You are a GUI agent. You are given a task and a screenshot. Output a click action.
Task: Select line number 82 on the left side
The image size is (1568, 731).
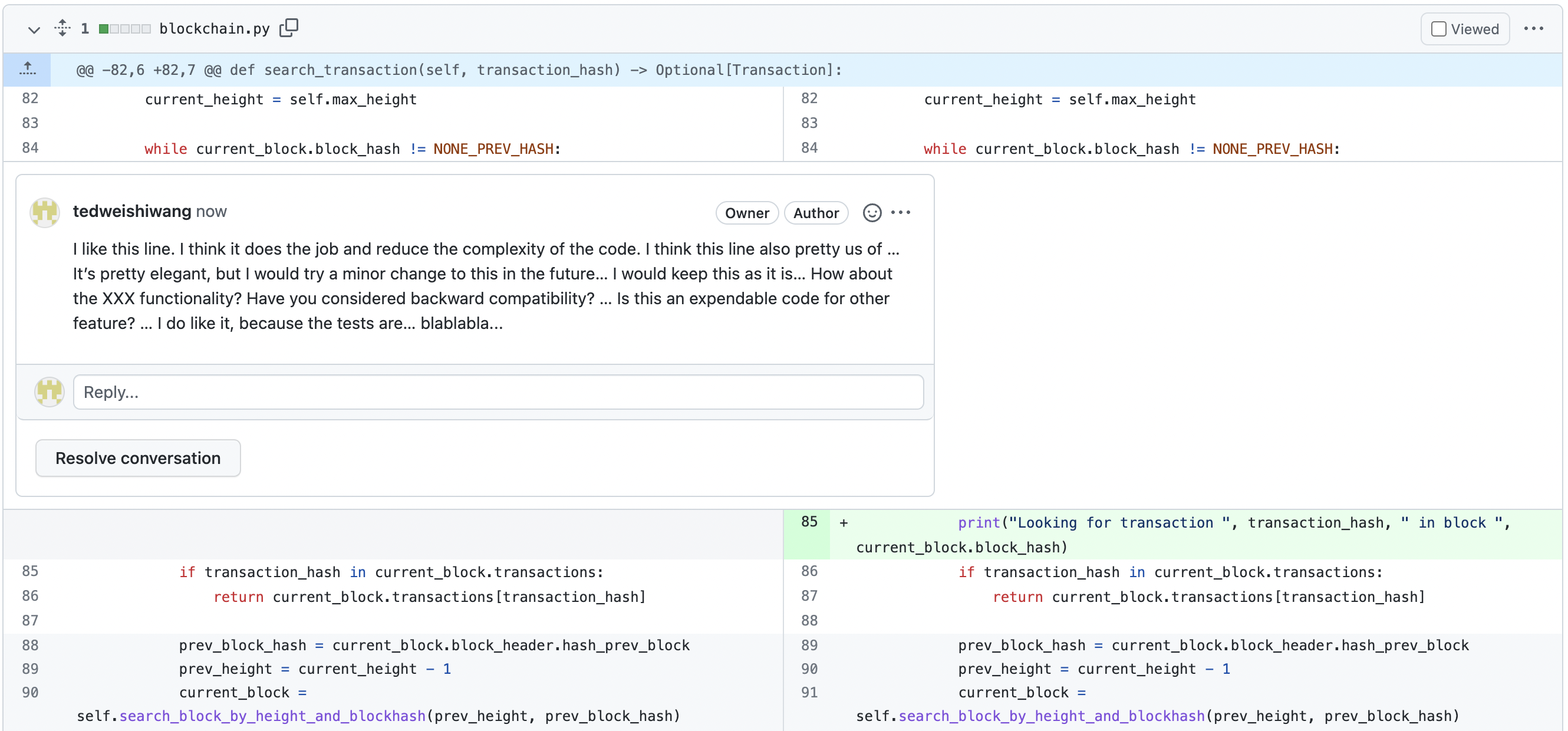(30, 98)
